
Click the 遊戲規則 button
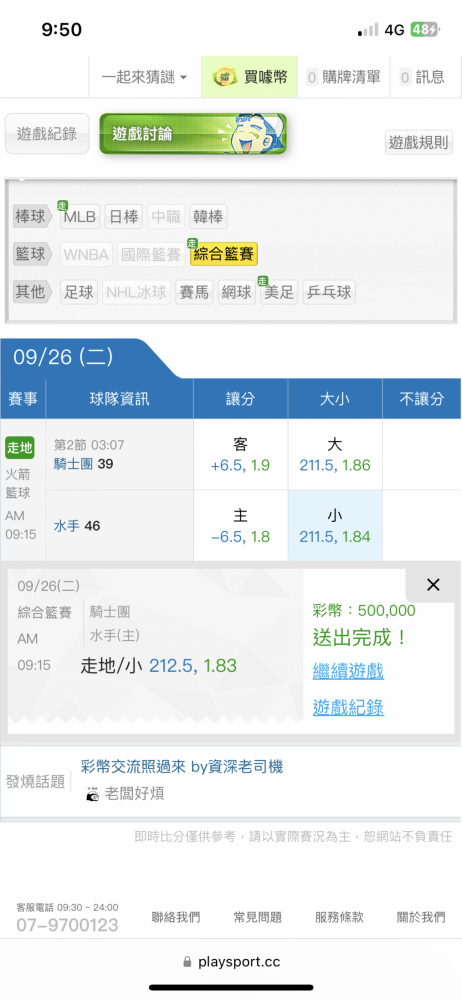pos(419,142)
